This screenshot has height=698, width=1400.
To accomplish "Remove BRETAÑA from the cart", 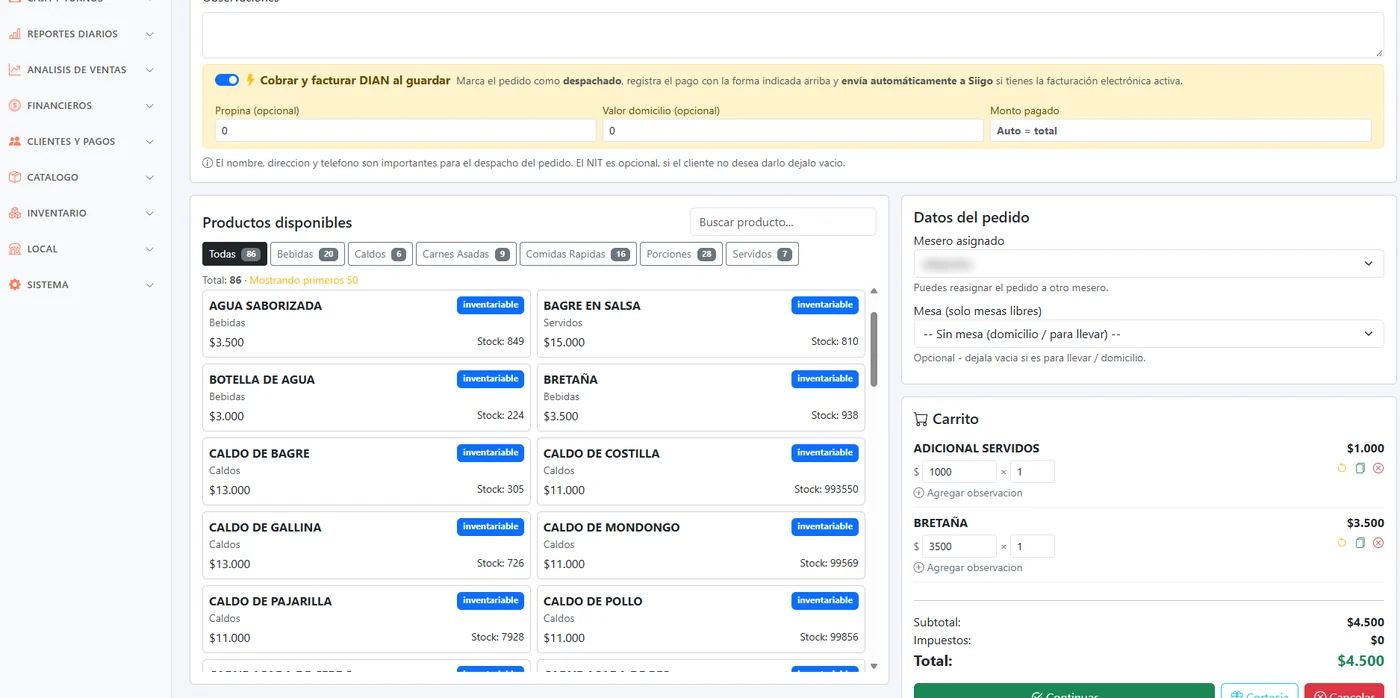I will (x=1378, y=543).
